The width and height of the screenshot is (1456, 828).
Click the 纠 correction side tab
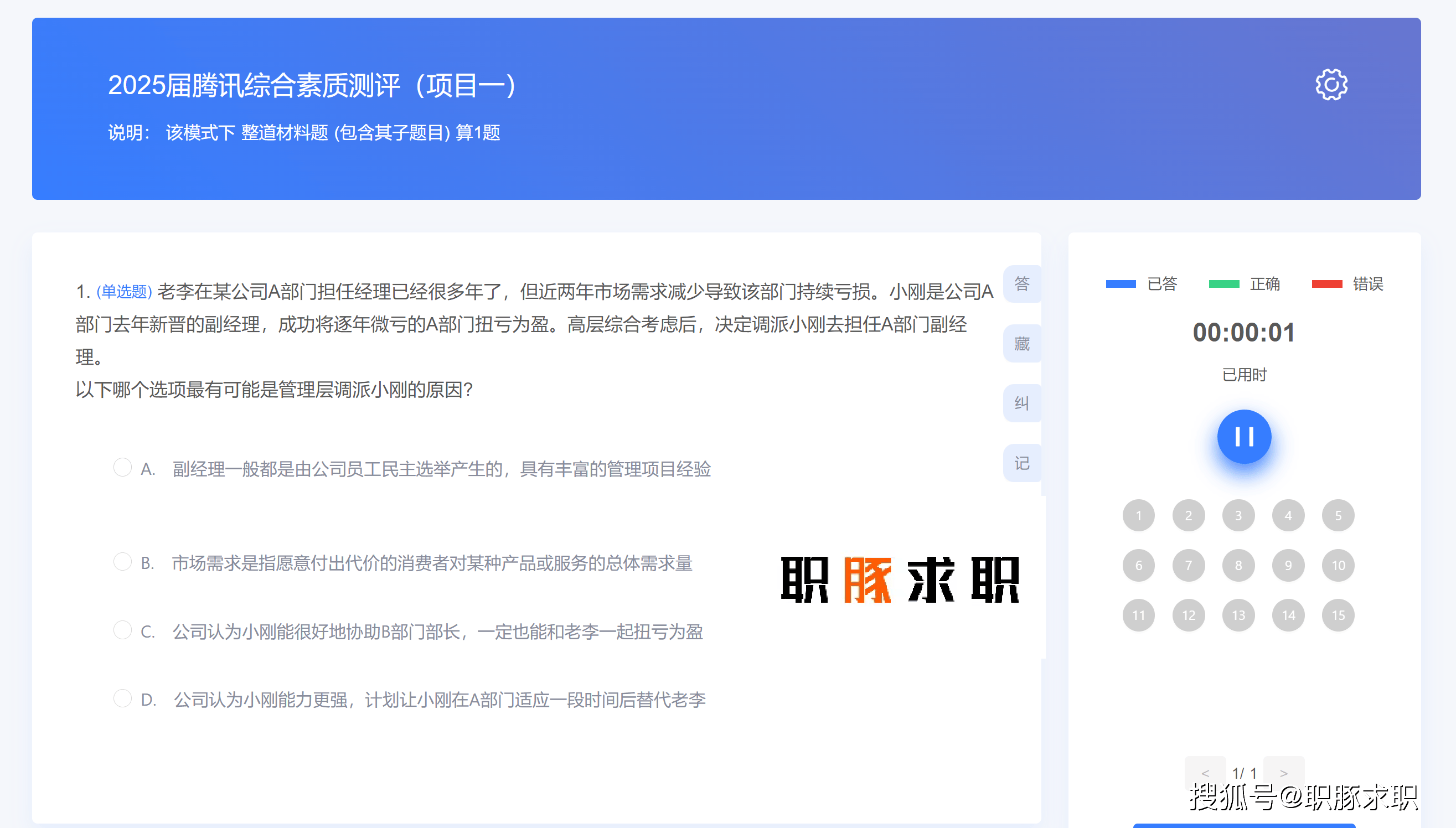coord(1022,403)
